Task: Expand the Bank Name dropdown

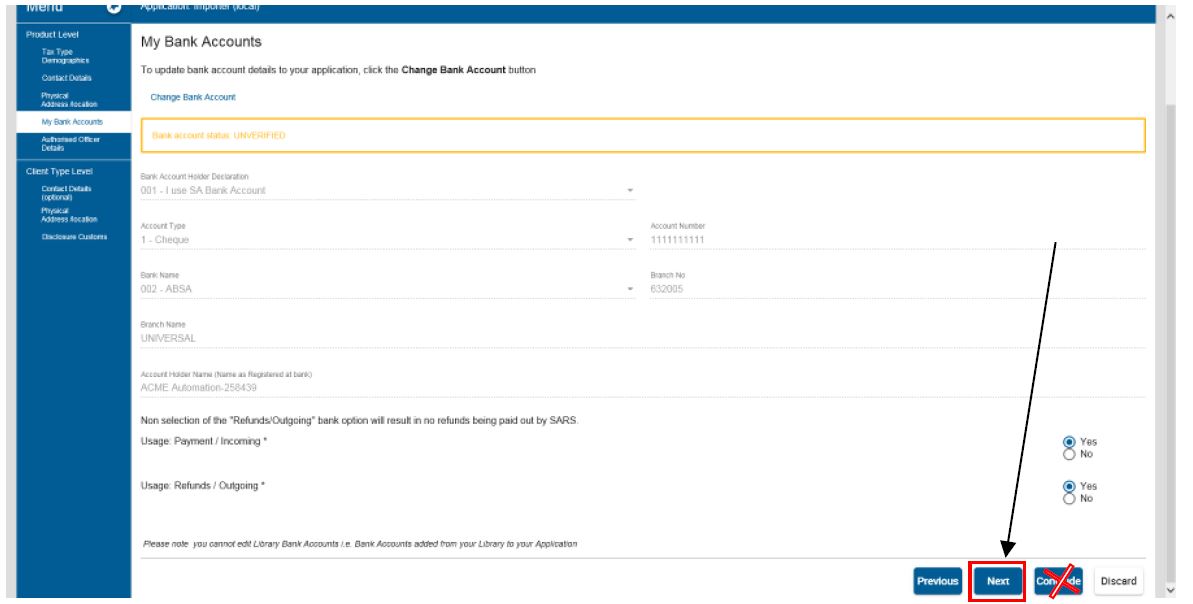Action: pyautogui.click(x=387, y=289)
